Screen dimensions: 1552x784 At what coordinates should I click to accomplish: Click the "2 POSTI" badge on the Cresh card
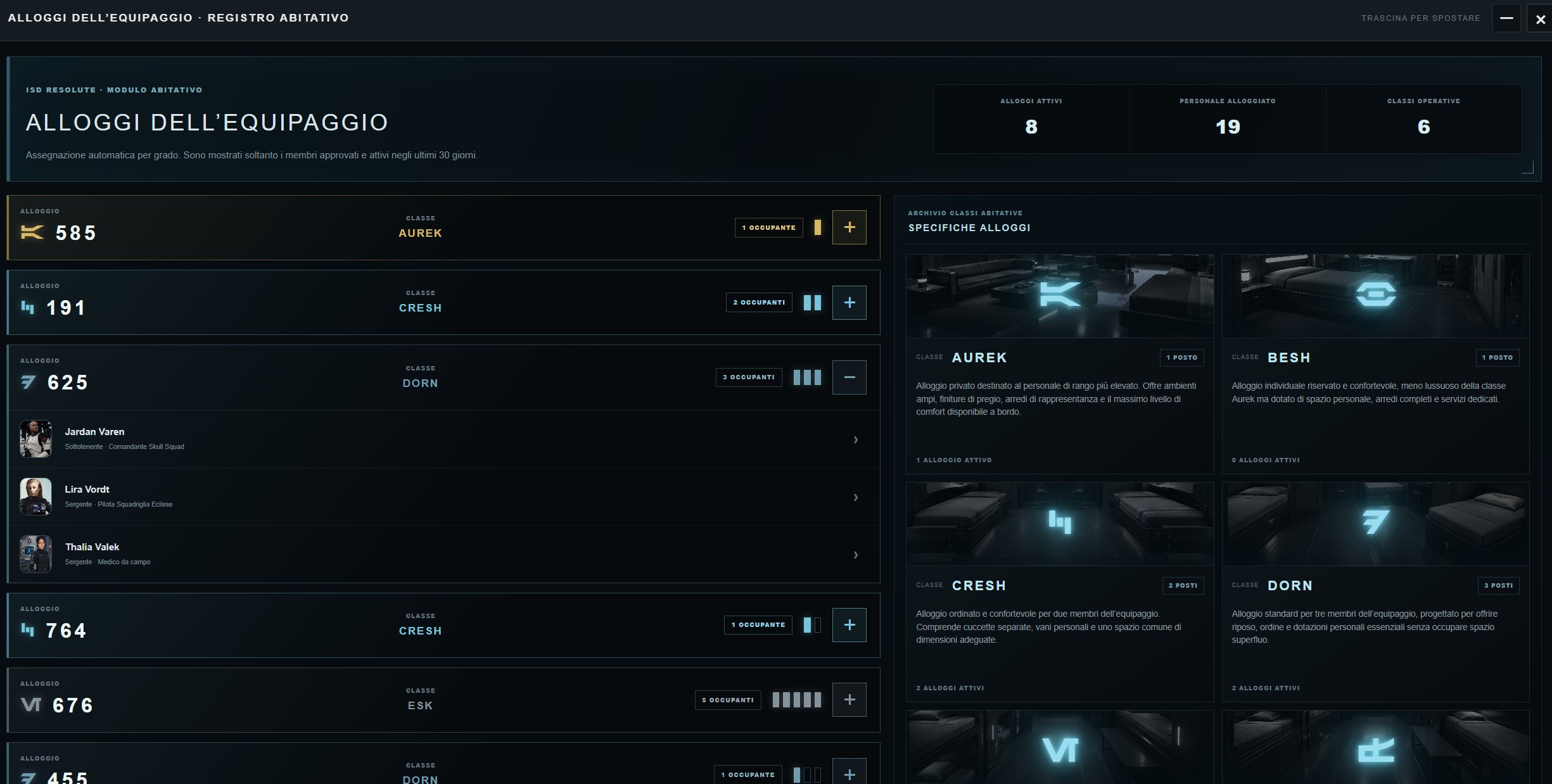coord(1183,586)
